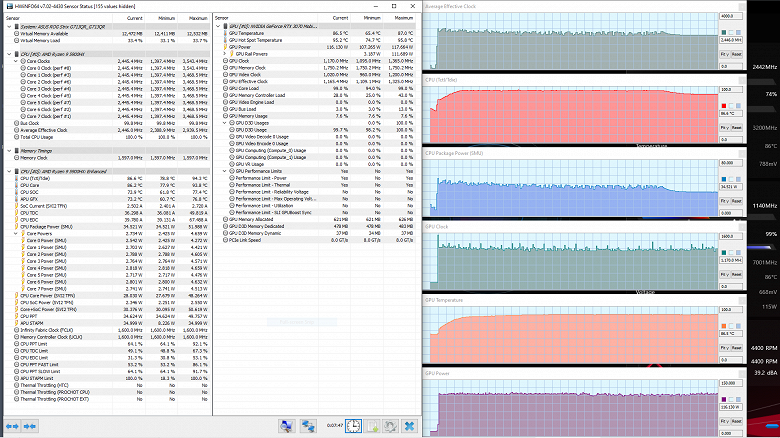Screen dimensions: 780x438
Task: Collapse the Core Clocks subtree
Action: [x=15, y=61]
